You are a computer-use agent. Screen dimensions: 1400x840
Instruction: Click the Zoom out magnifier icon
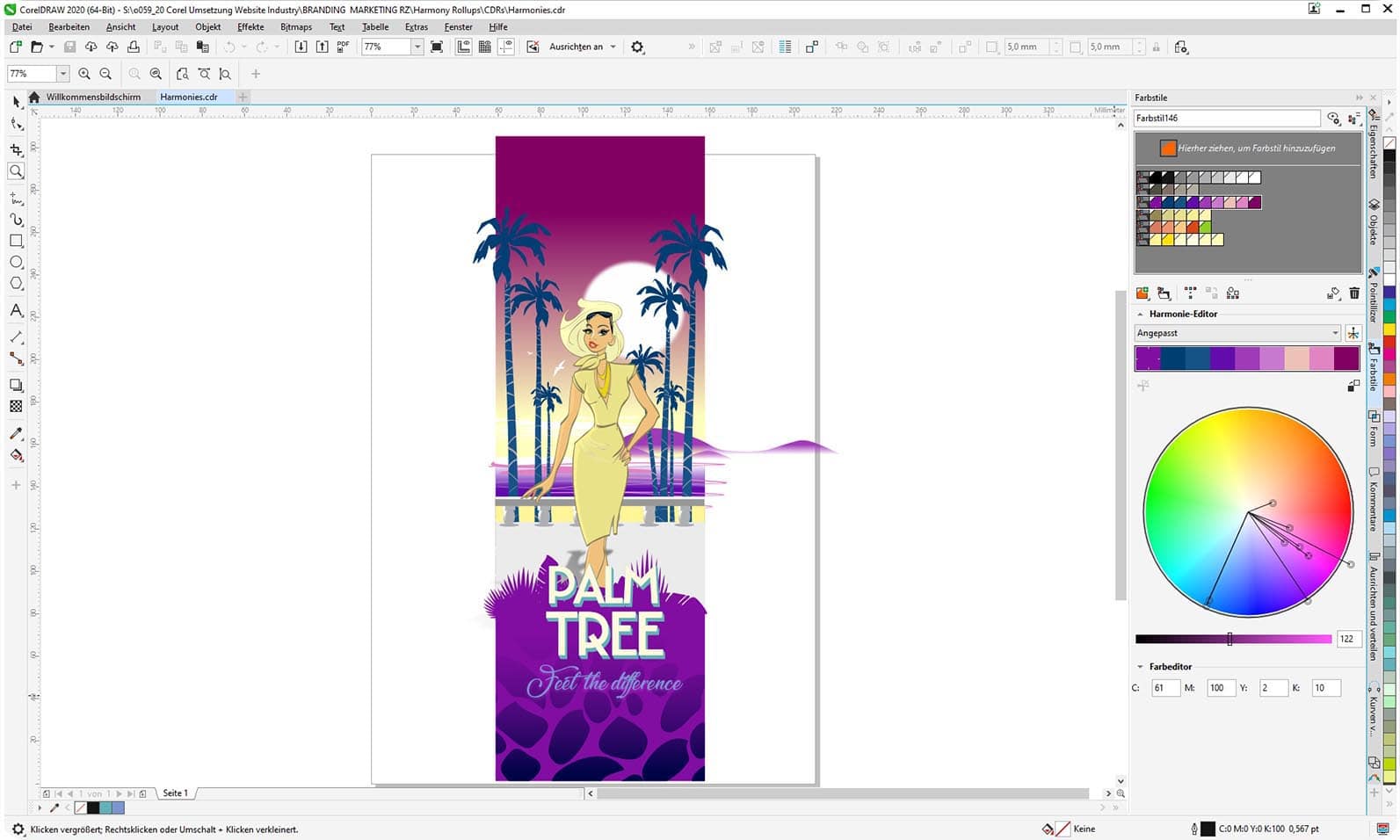coord(105,74)
